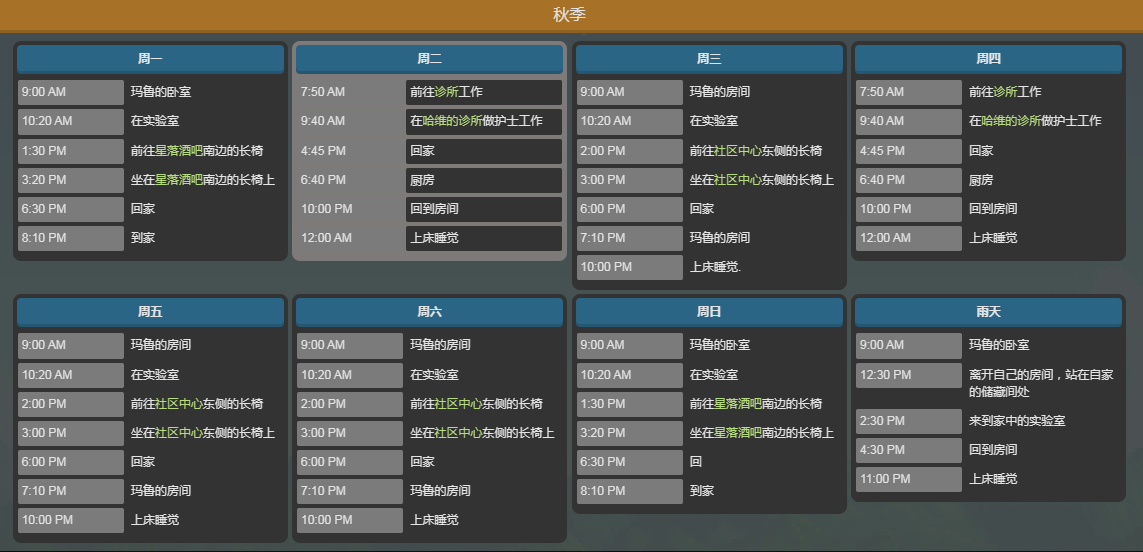
Task: Select the 周日 schedule header
Action: [x=709, y=312]
